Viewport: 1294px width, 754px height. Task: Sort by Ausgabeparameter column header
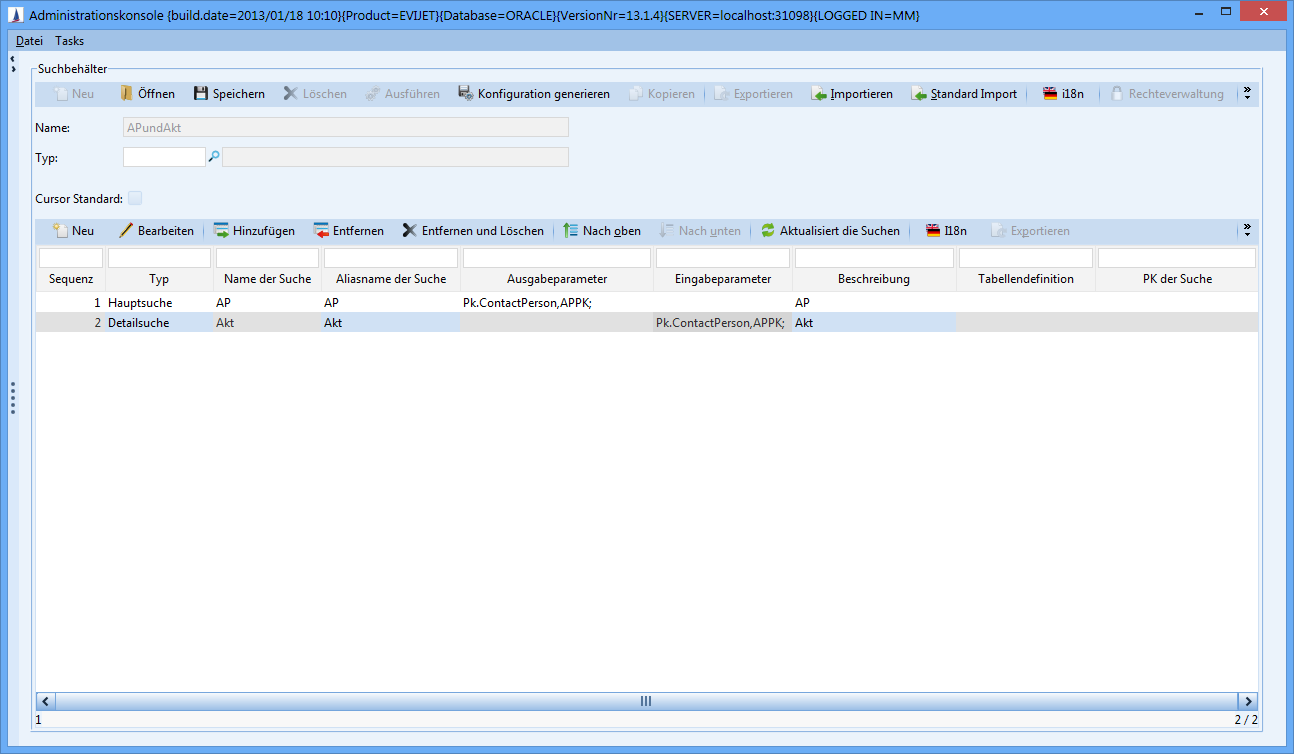pos(556,279)
